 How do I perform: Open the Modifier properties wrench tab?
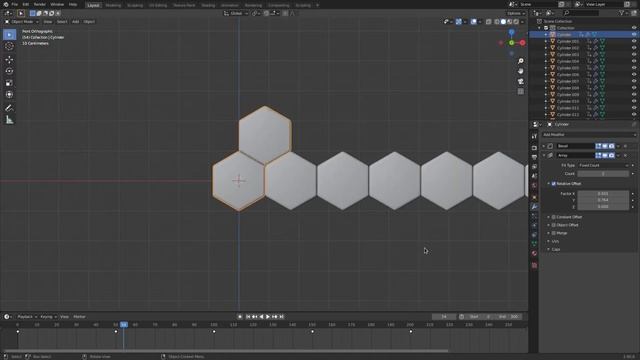click(x=534, y=207)
